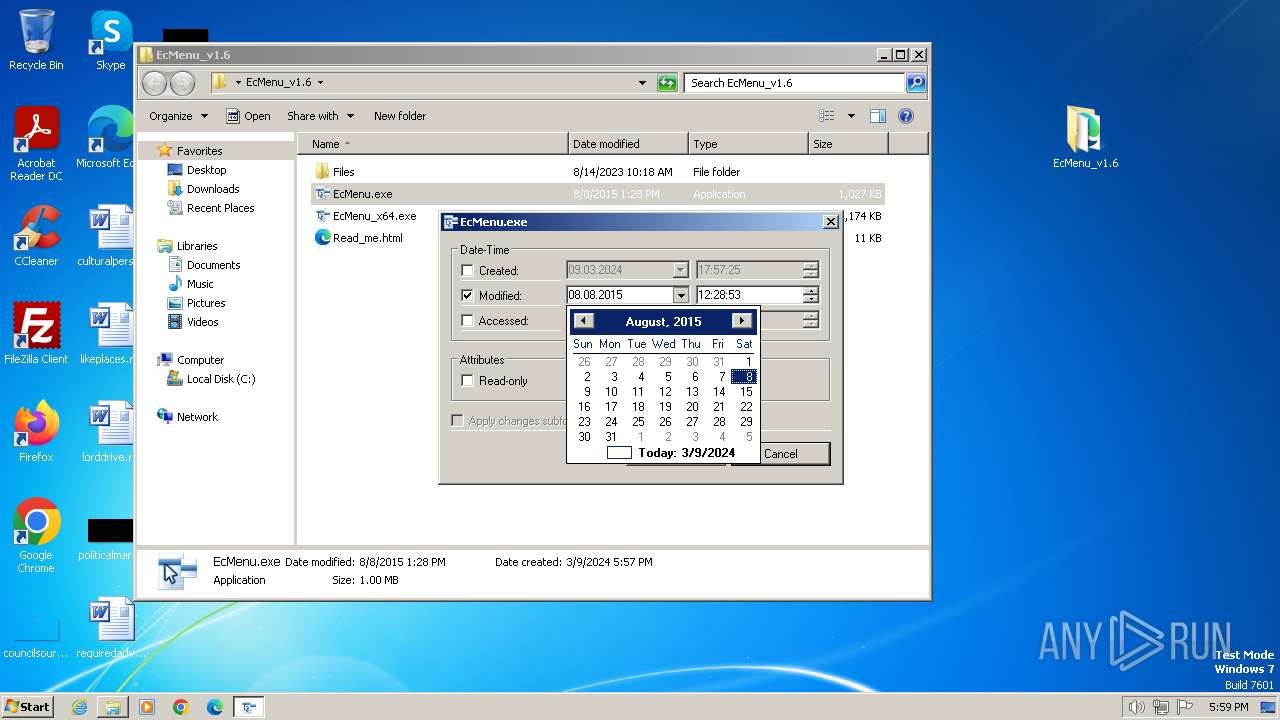Screen dimensions: 1280x720
Task: Click the Start button
Action: (27, 707)
